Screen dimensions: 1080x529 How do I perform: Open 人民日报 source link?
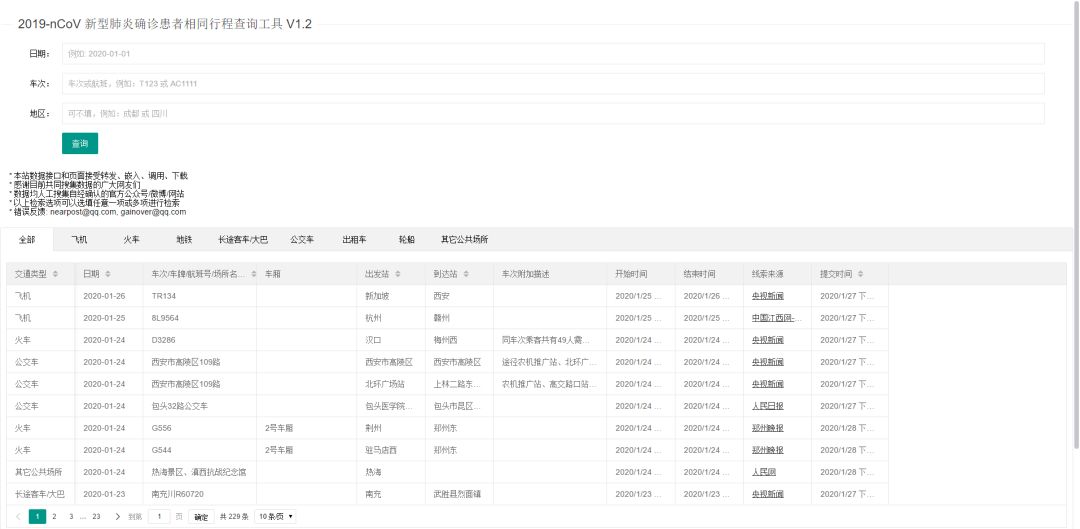pos(767,406)
